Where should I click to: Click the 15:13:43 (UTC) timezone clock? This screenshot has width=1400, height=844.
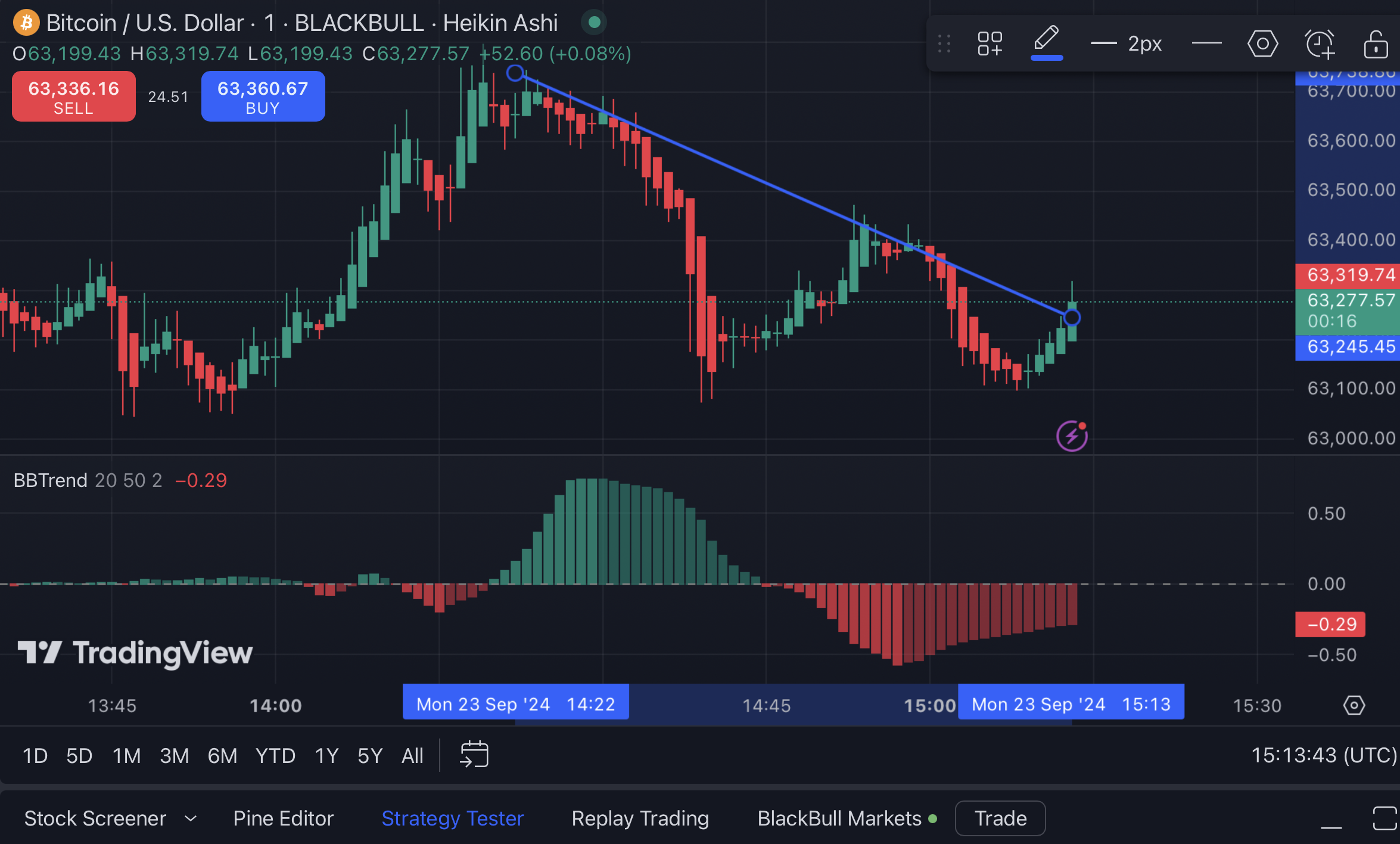coord(1324,756)
